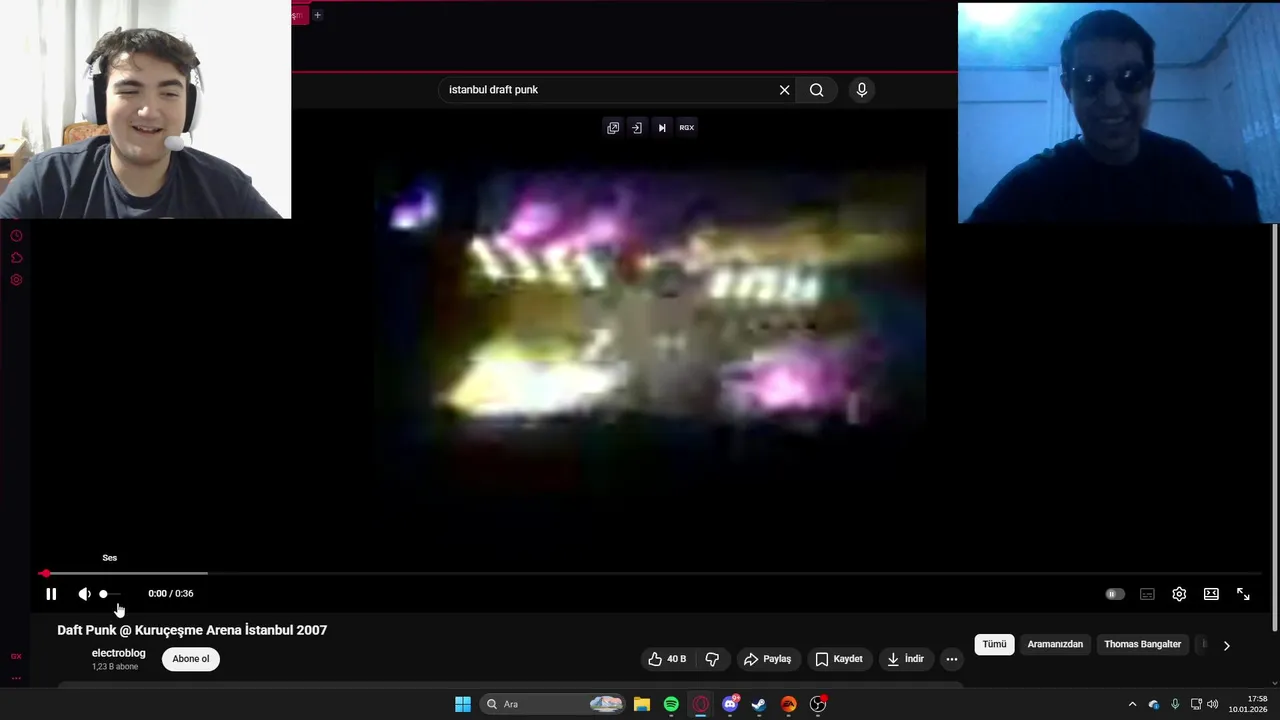Image resolution: width=1280 pixels, height=720 pixels.
Task: Click the skip-next icon above the video
Action: [x=662, y=128]
